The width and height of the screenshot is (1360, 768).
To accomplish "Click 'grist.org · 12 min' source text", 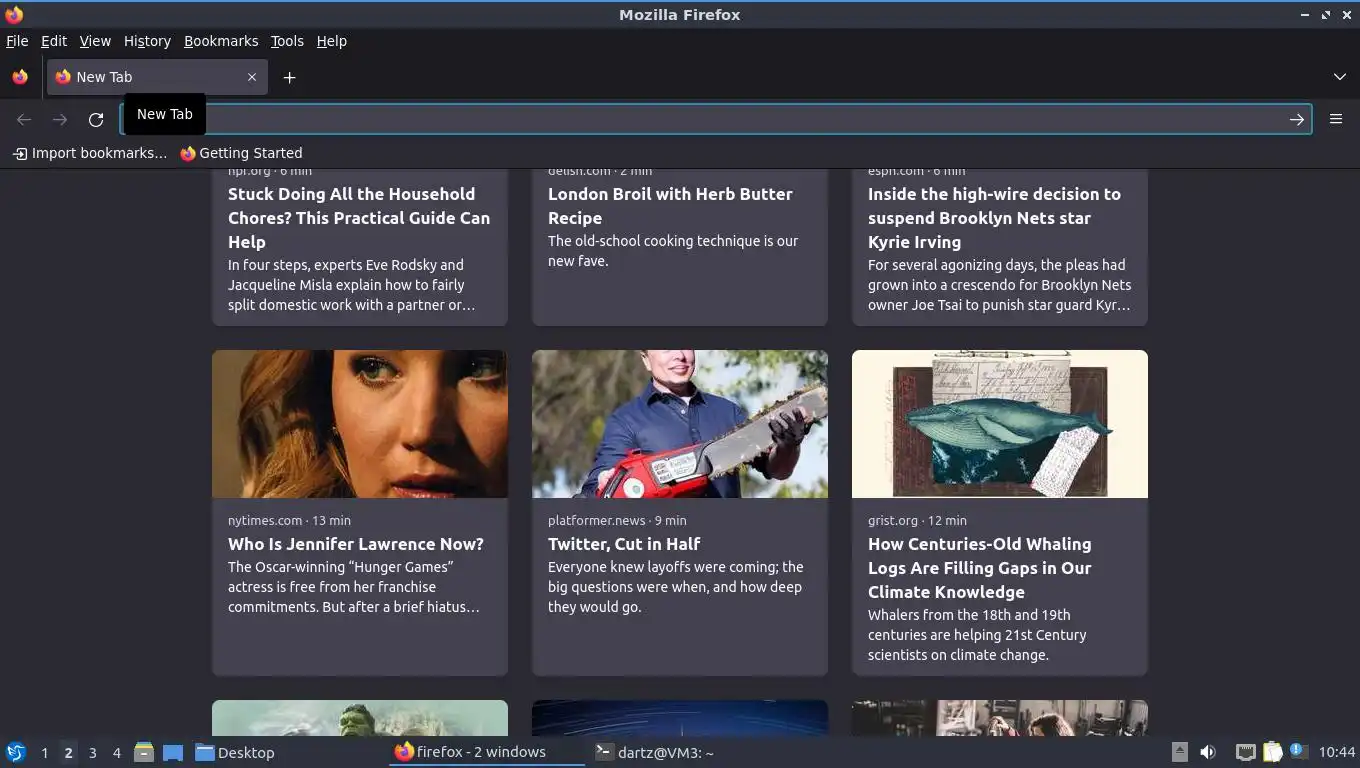I will pyautogui.click(x=917, y=520).
